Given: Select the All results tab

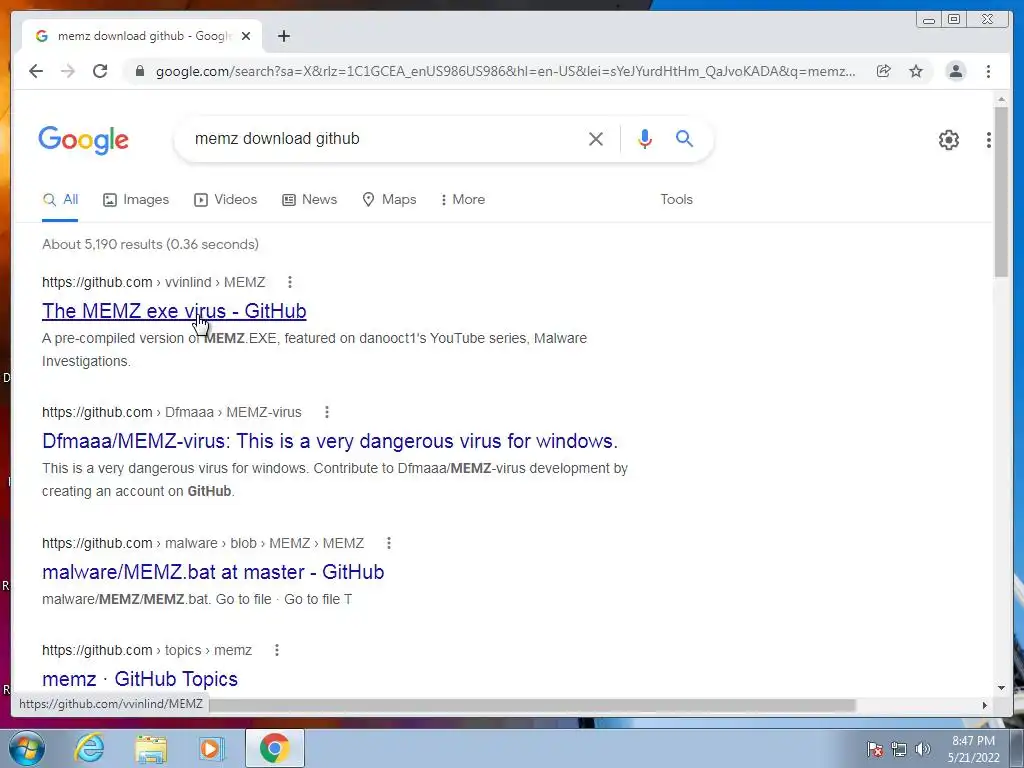Looking at the screenshot, I should tap(60, 199).
